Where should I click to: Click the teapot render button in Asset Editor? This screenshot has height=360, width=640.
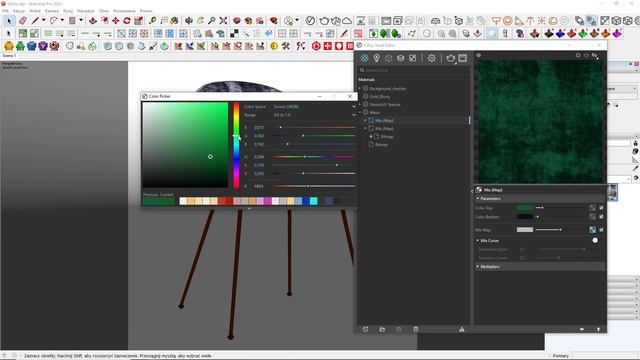[x=450, y=58]
